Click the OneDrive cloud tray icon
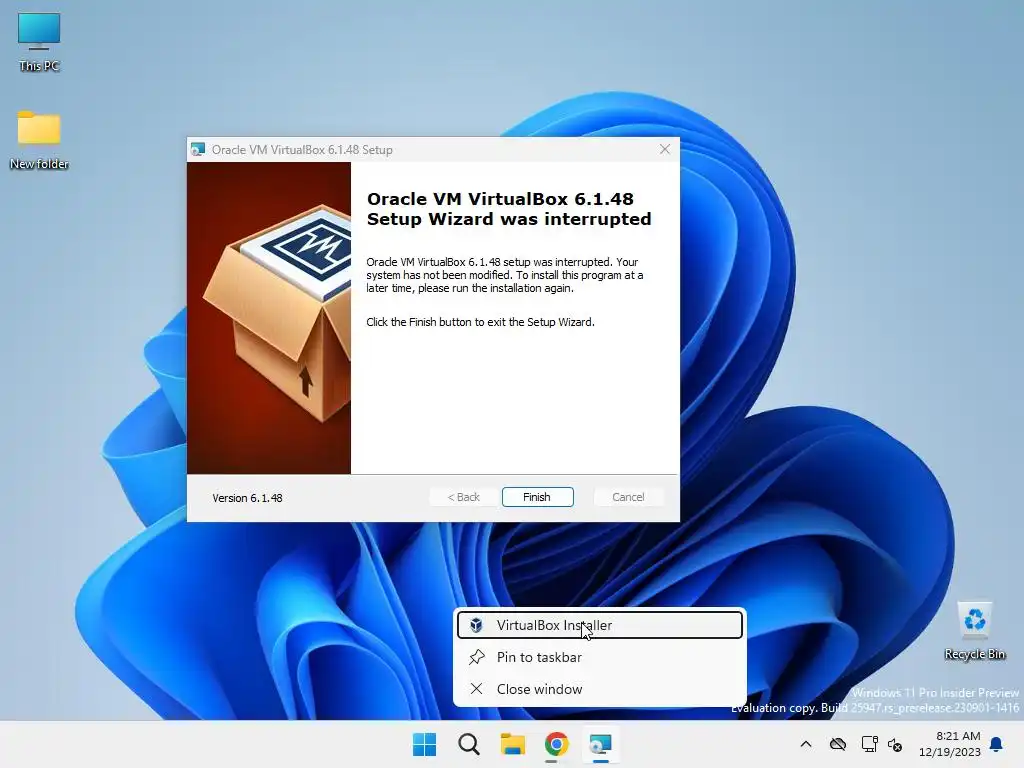 click(838, 744)
